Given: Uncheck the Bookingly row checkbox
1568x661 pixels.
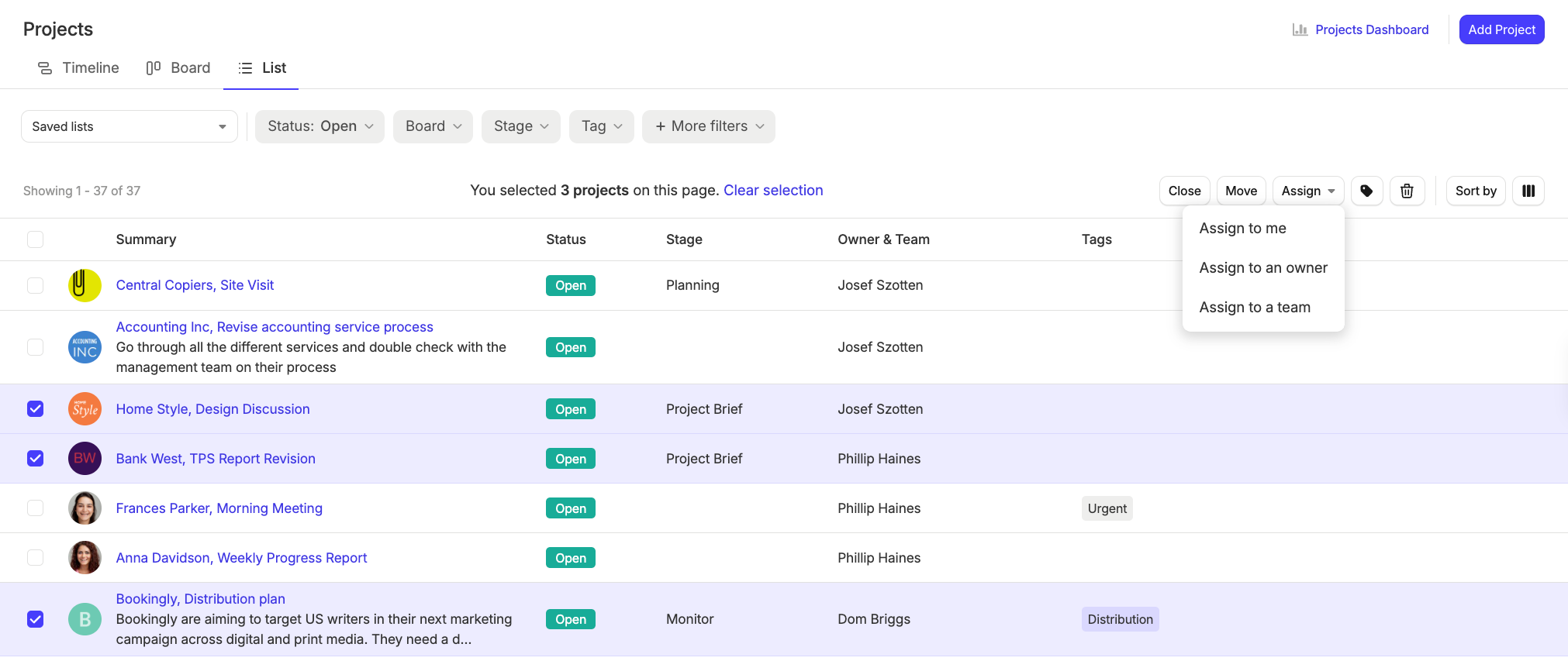Looking at the screenshot, I should tap(35, 619).
